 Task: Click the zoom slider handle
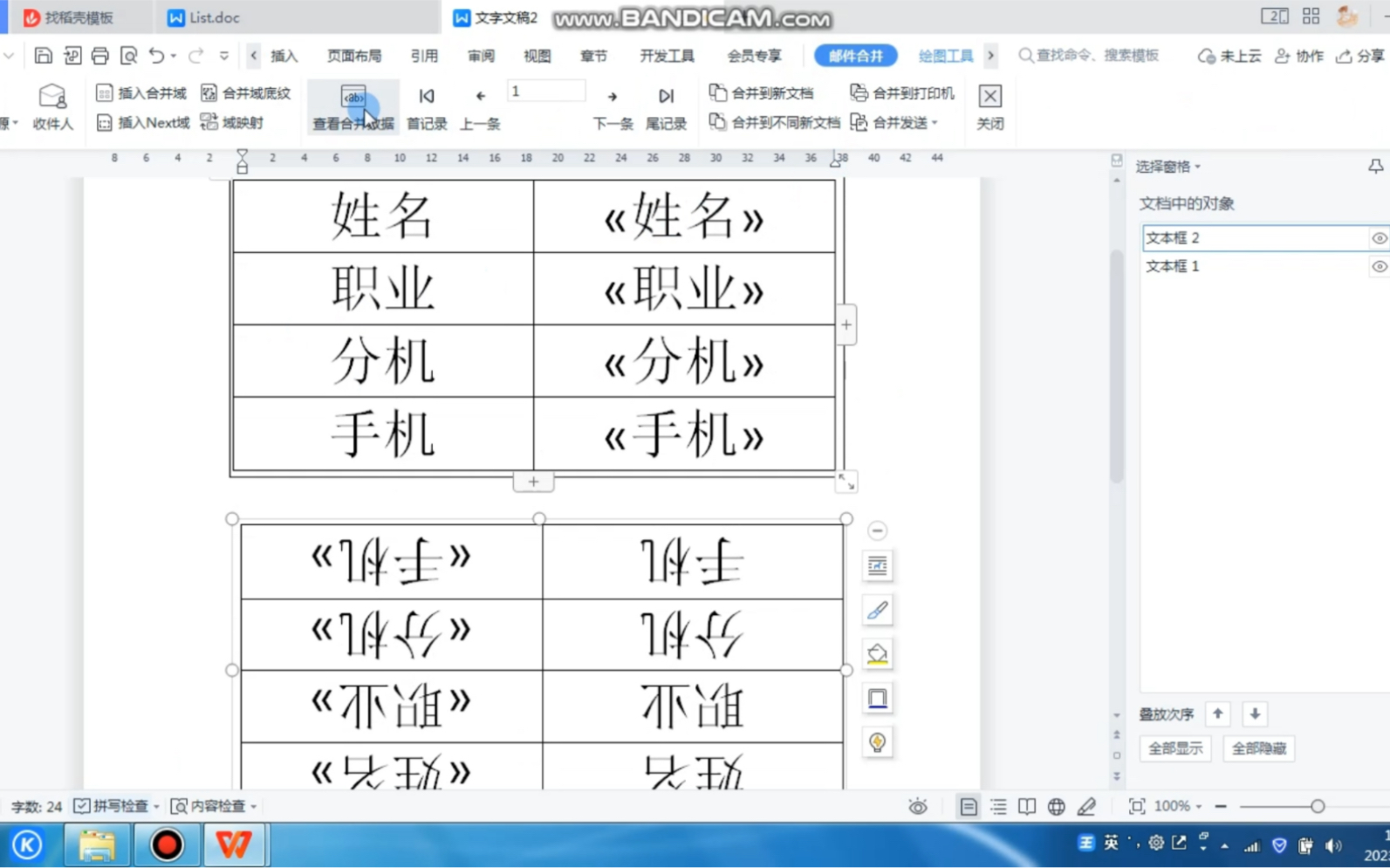coord(1318,807)
